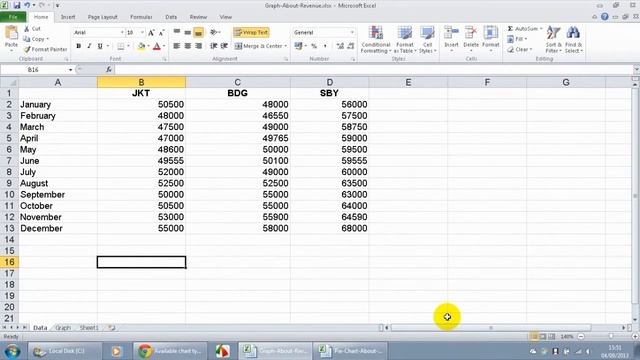Click decrease decimal icon
The width and height of the screenshot is (640, 360).
(351, 46)
